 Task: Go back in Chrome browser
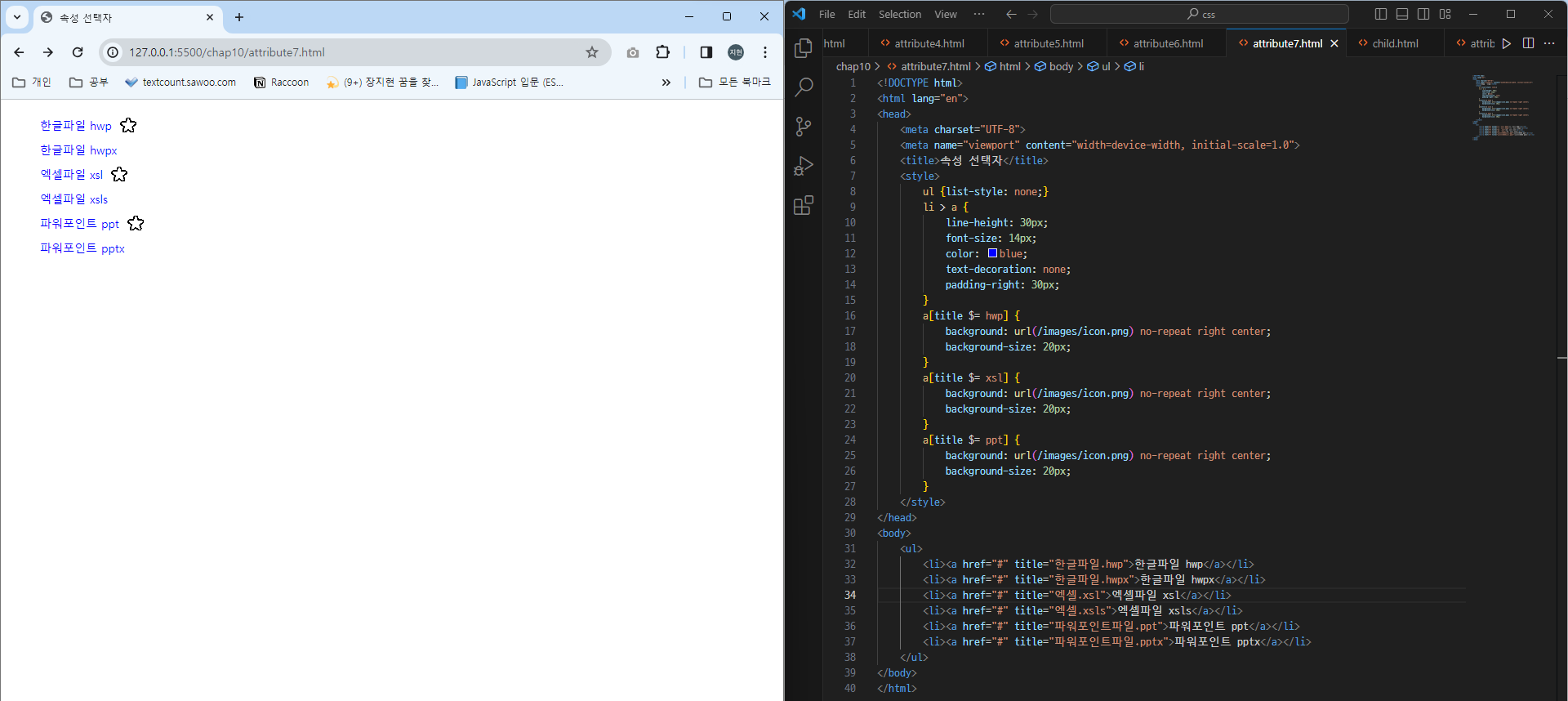tap(19, 52)
